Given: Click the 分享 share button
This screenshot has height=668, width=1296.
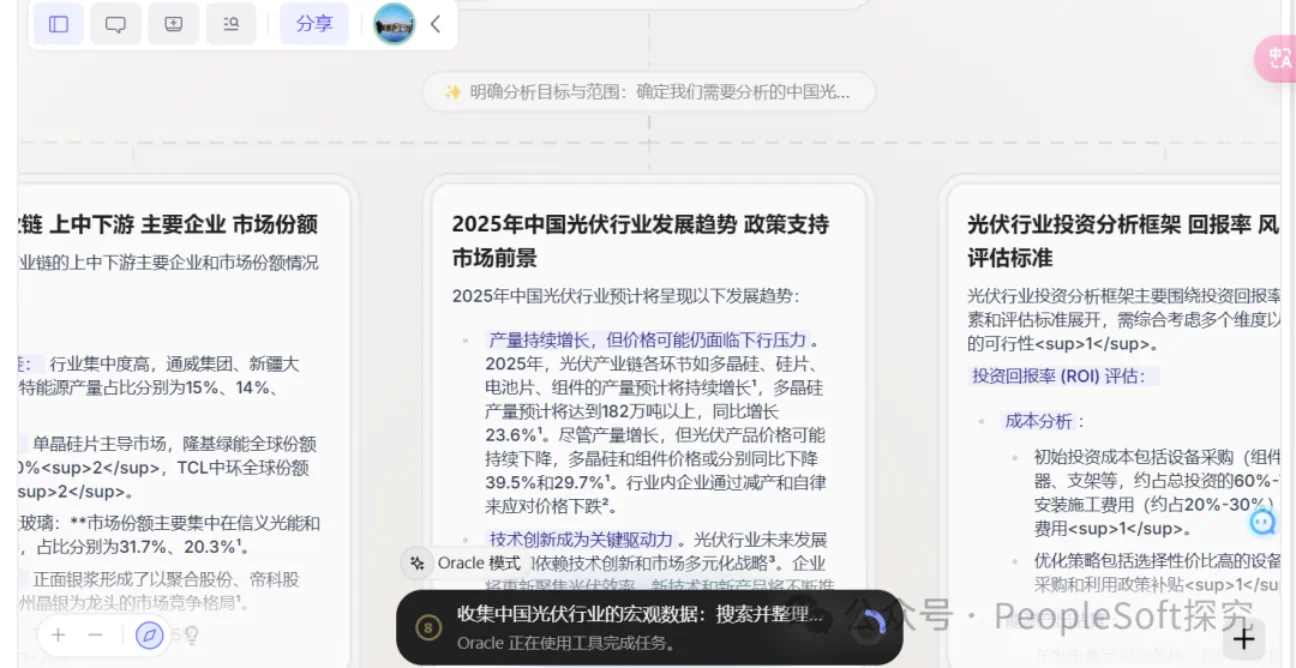Looking at the screenshot, I should pyautogui.click(x=314, y=24).
